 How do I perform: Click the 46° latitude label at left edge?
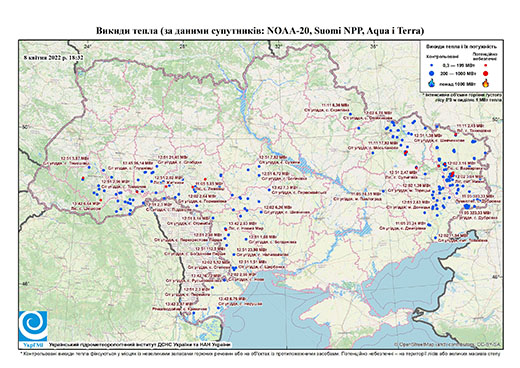coord(25,284)
